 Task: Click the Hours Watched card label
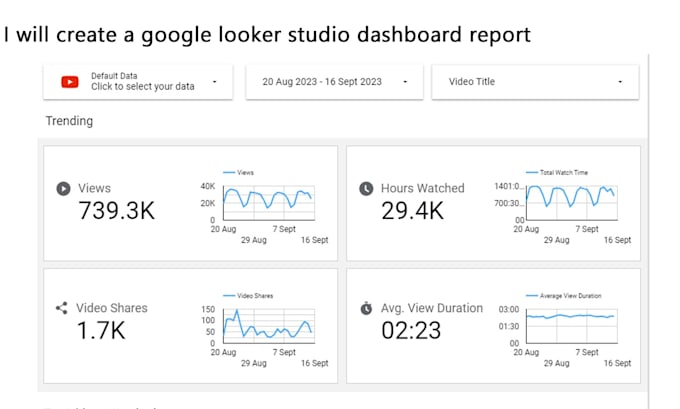pos(422,188)
